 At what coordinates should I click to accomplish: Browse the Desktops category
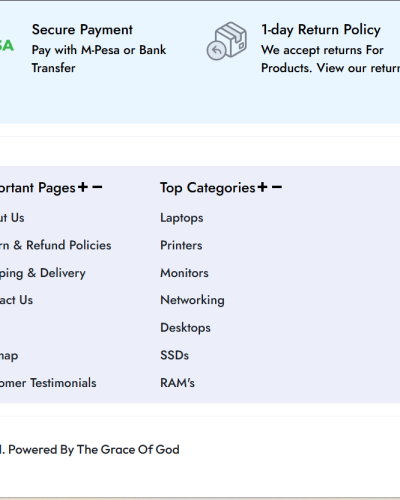click(185, 328)
